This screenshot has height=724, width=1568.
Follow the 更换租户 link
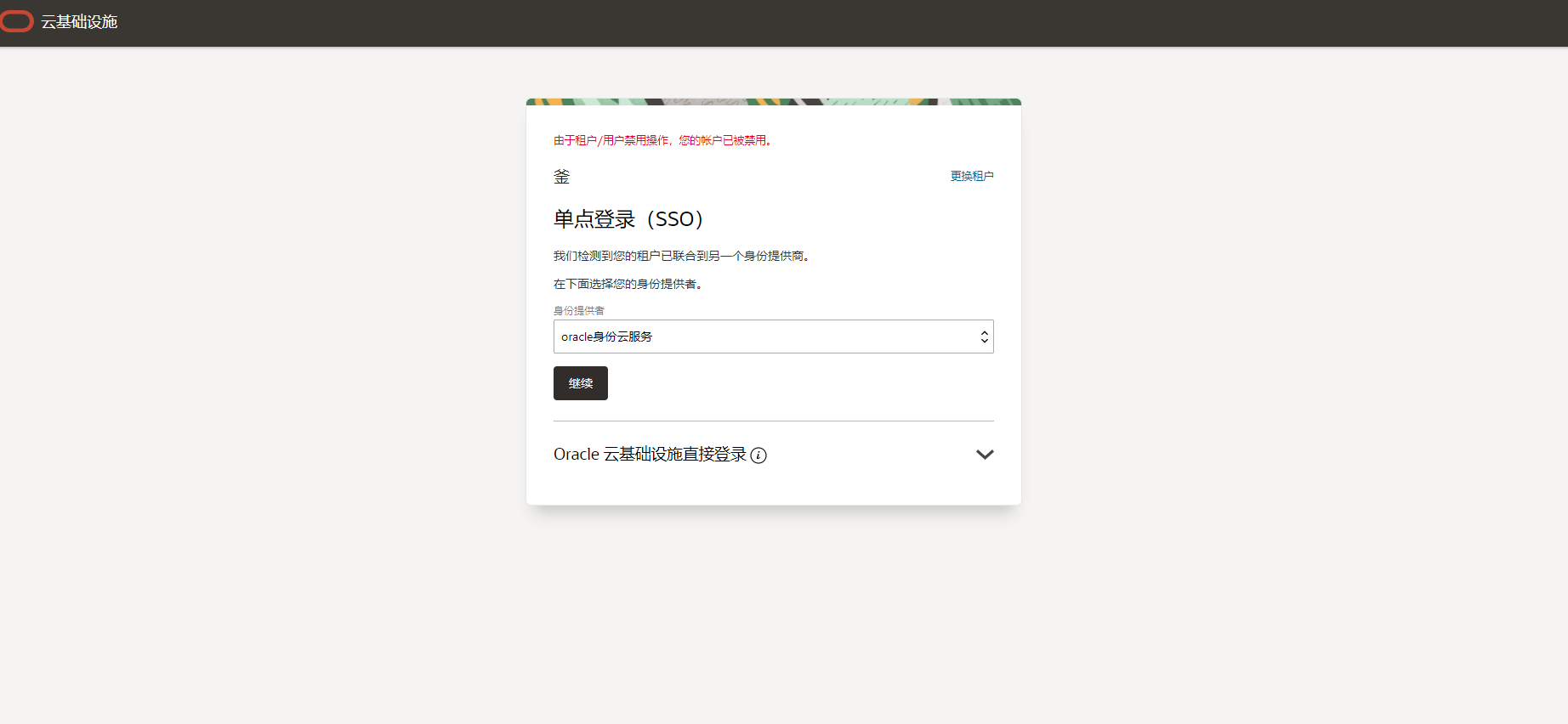[x=971, y=176]
